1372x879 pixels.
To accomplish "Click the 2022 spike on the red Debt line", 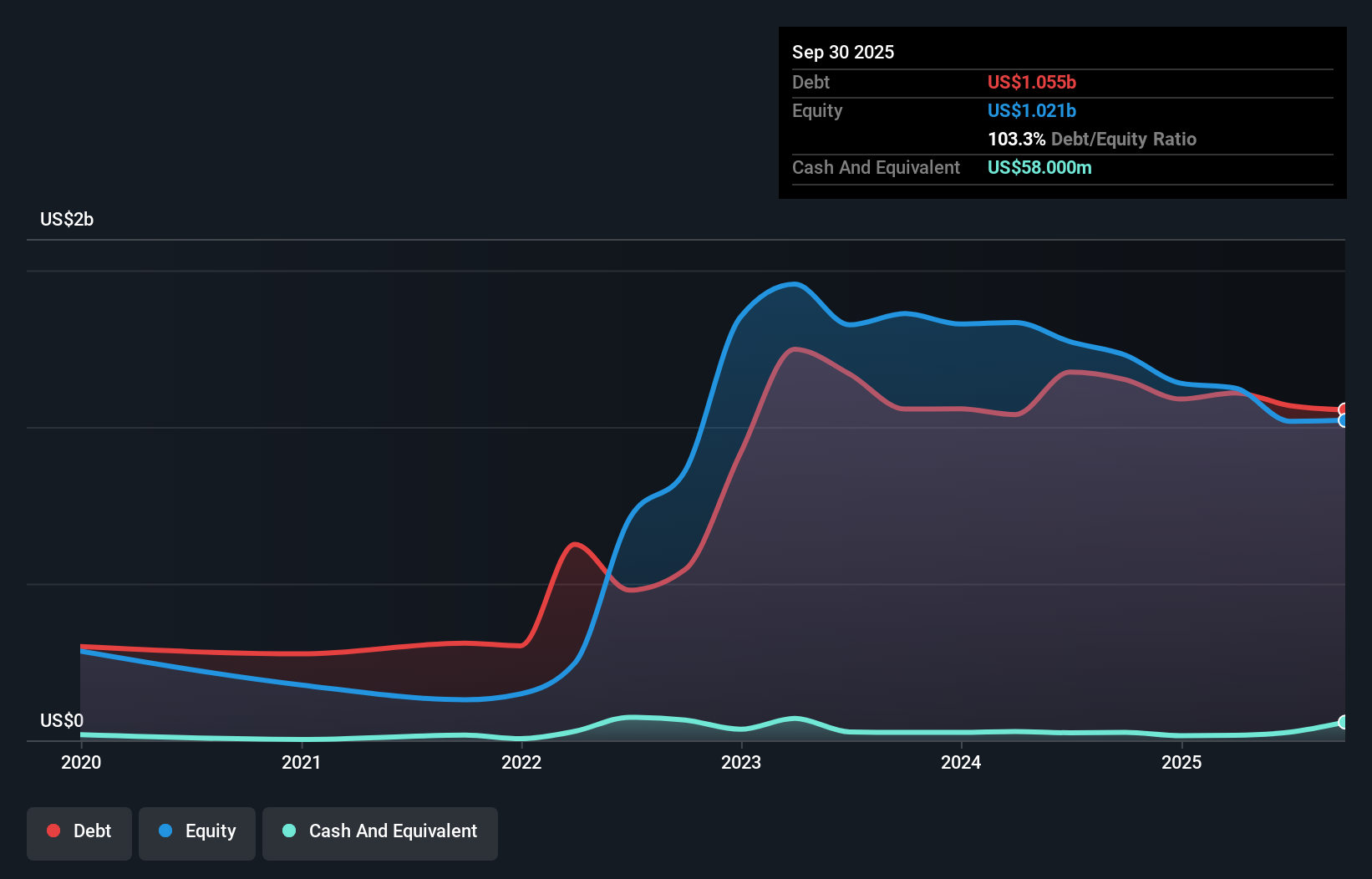I will [x=575, y=546].
